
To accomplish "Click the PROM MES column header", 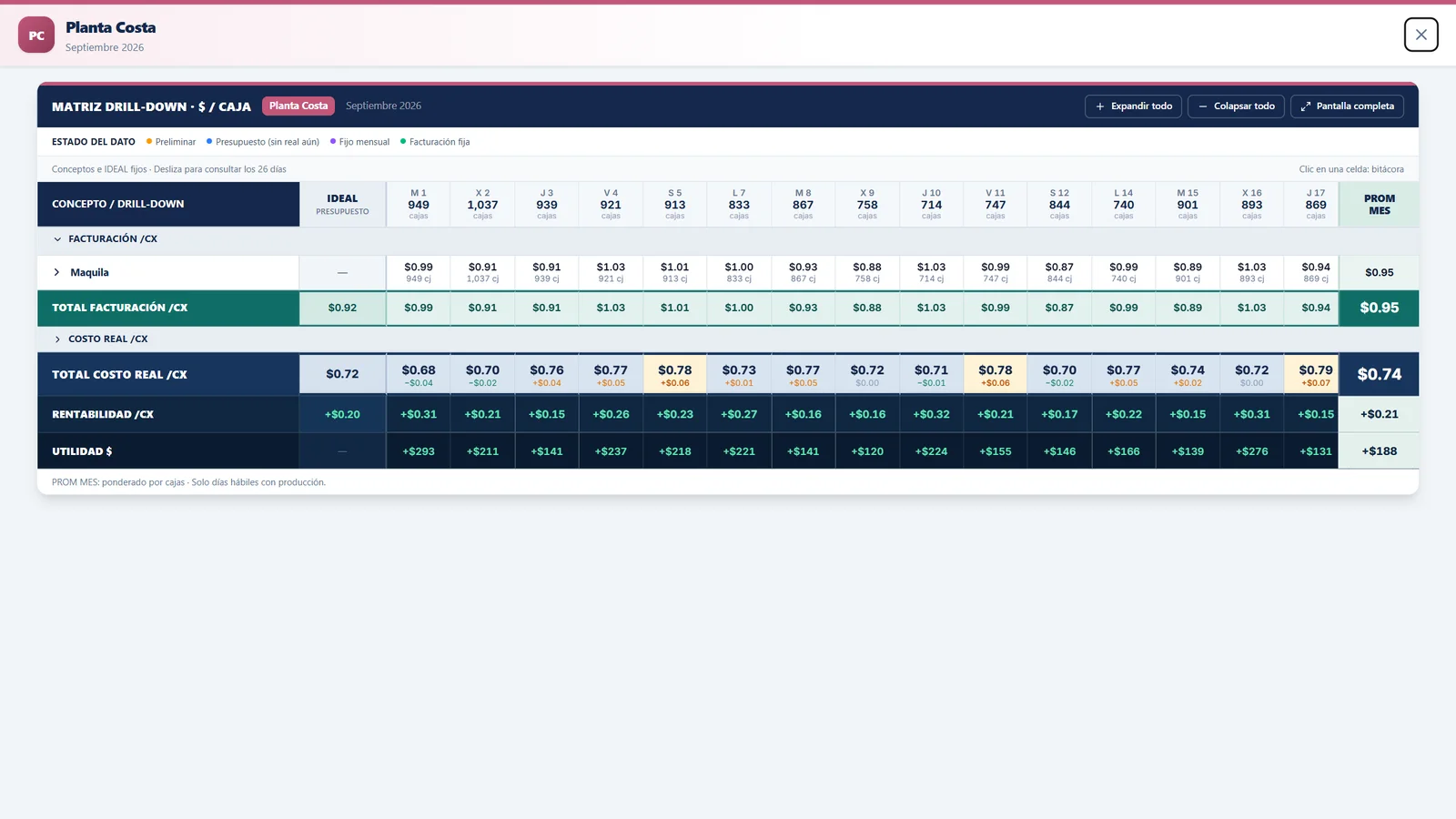I will click(x=1380, y=204).
